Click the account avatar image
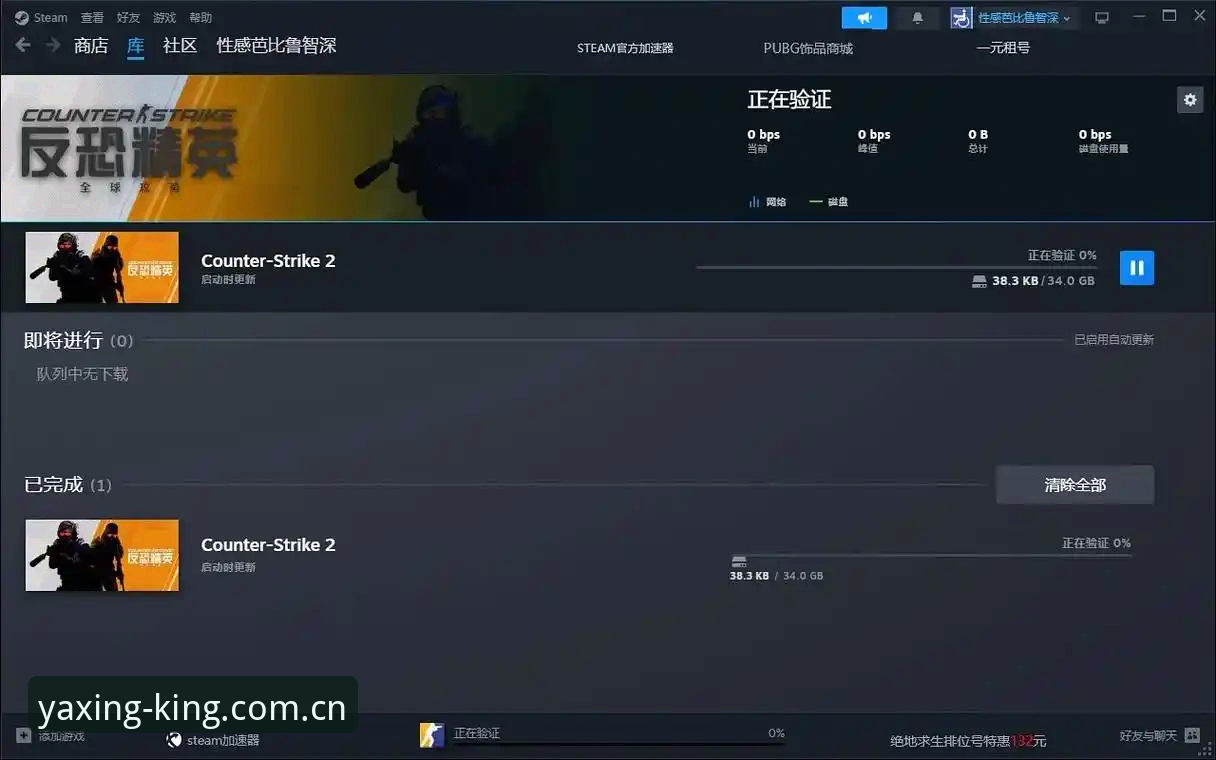Image resolution: width=1216 pixels, height=760 pixels. coord(961,18)
